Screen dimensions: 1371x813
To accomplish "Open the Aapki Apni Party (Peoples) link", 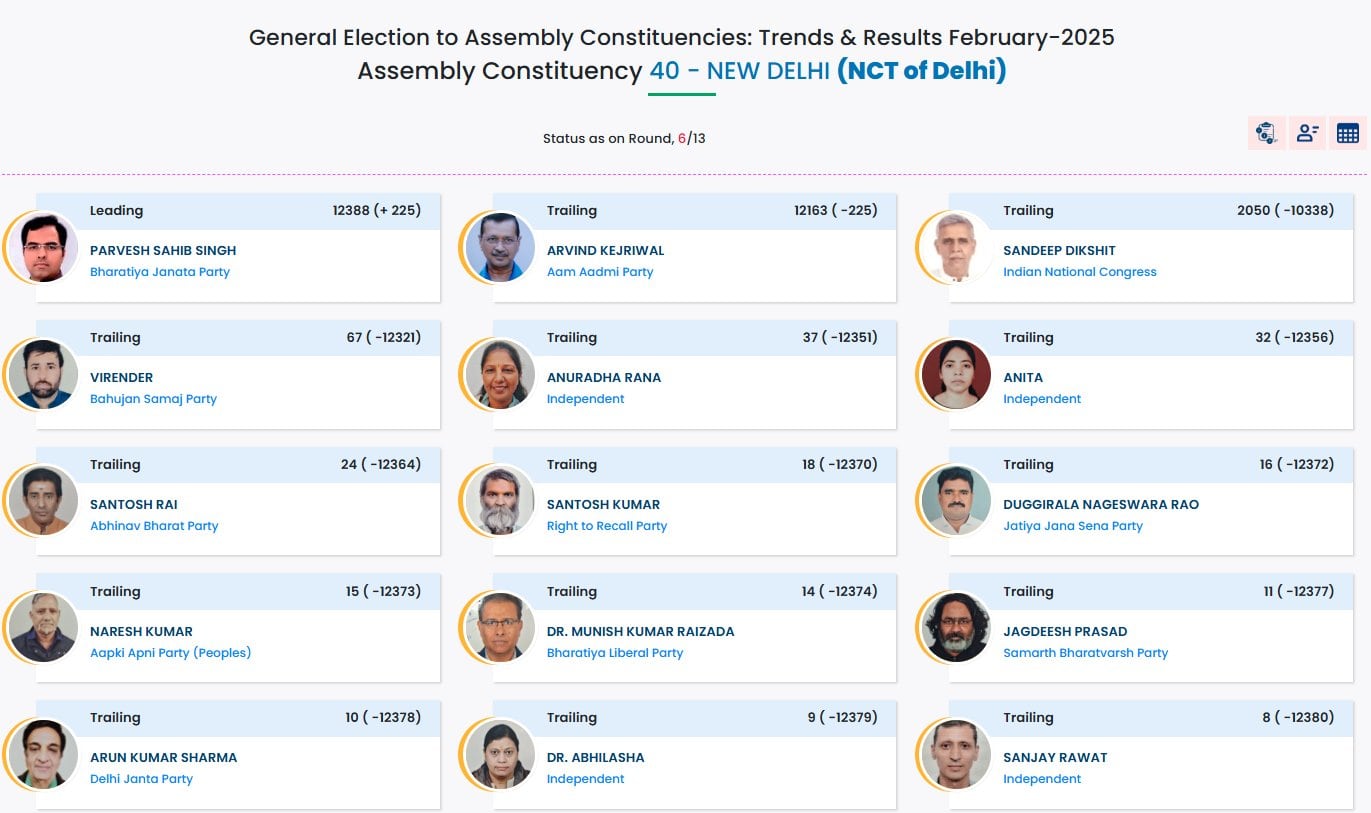I will [x=170, y=652].
